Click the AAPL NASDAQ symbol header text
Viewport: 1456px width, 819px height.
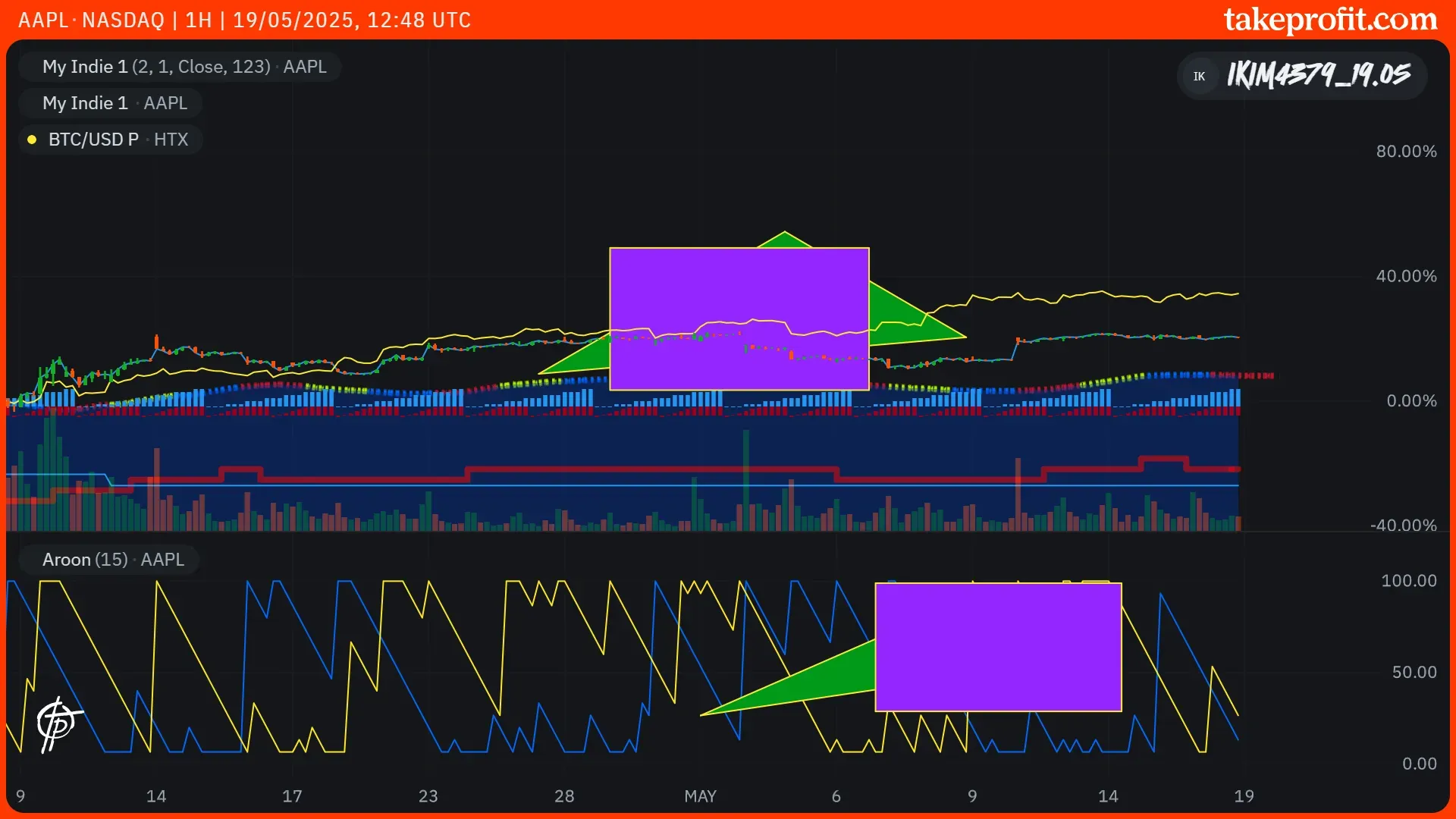(91, 20)
